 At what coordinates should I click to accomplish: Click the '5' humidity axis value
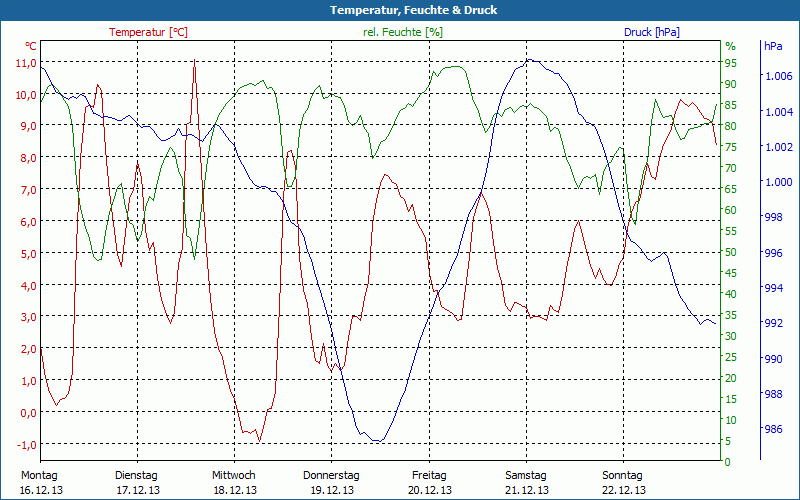point(728,441)
